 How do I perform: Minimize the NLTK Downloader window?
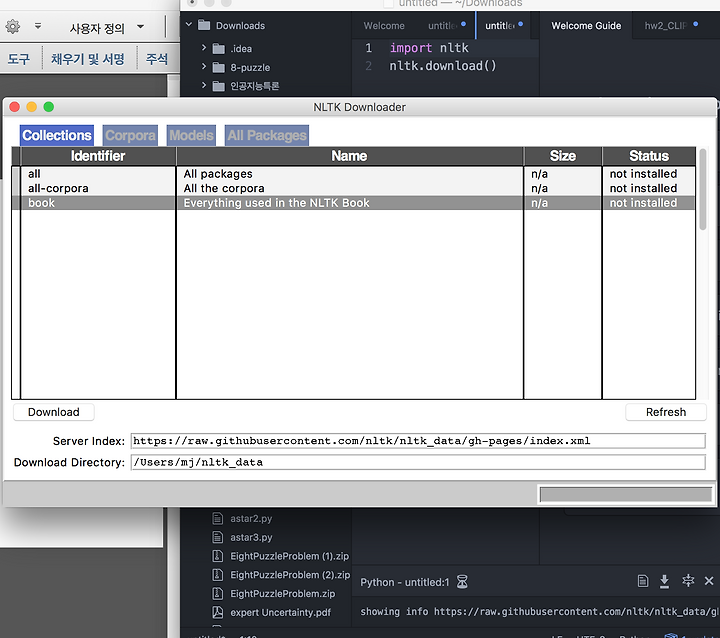(31, 107)
